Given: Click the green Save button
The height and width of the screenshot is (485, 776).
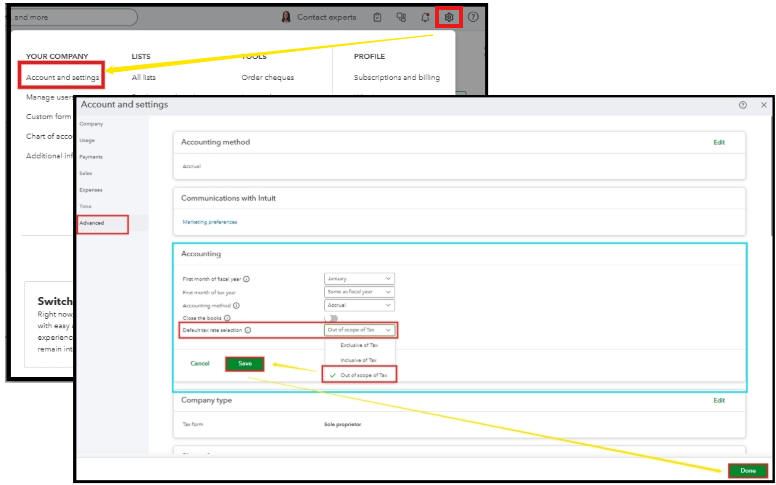Looking at the screenshot, I should point(245,364).
